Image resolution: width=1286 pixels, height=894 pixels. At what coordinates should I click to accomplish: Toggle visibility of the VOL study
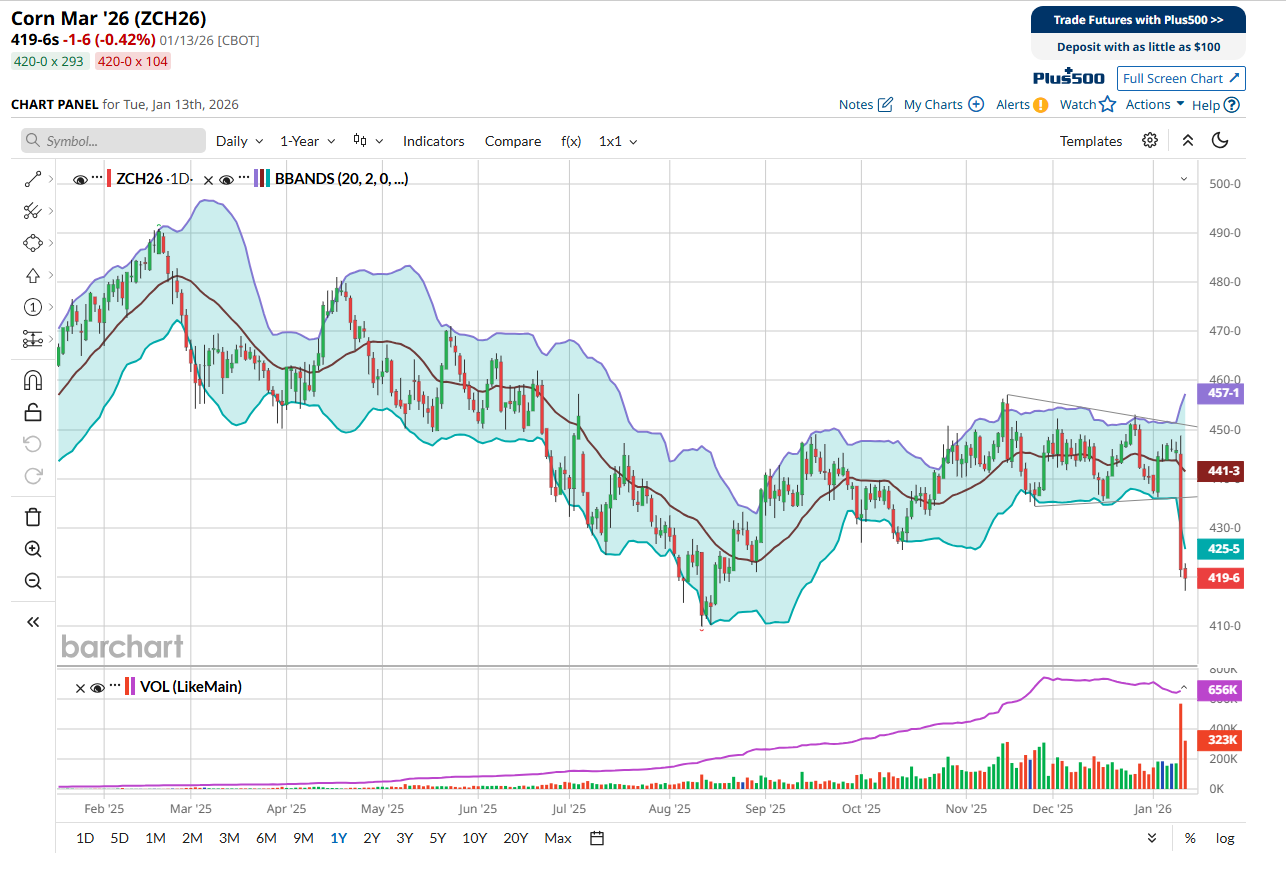97,687
